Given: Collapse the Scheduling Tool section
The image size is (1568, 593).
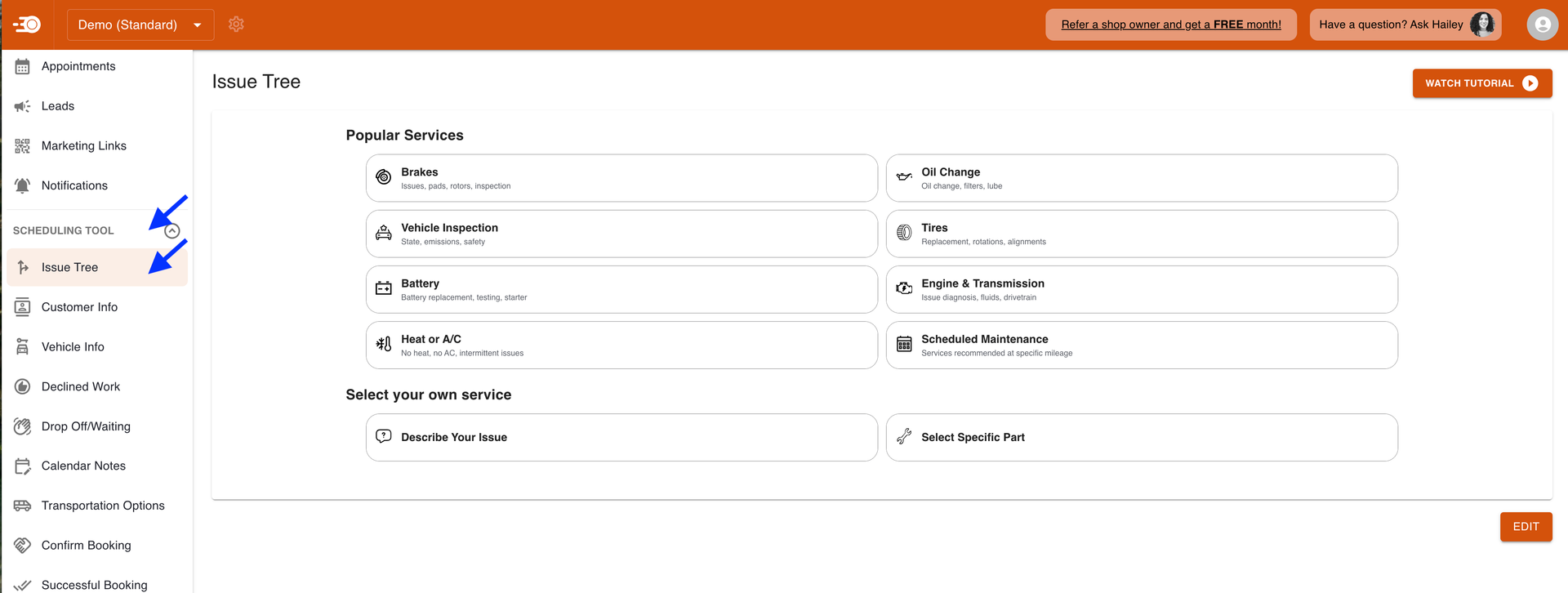Looking at the screenshot, I should [171, 231].
